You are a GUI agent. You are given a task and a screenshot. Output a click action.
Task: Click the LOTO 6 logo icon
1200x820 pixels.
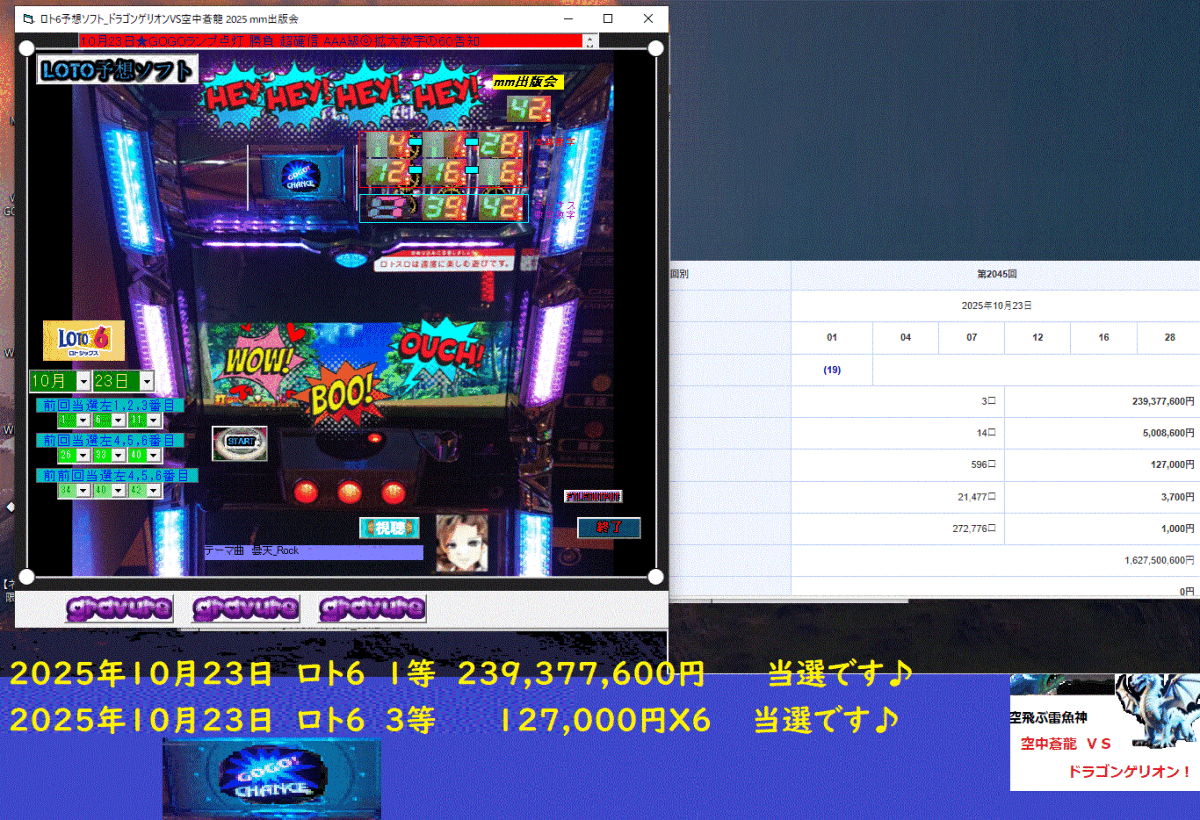[84, 340]
